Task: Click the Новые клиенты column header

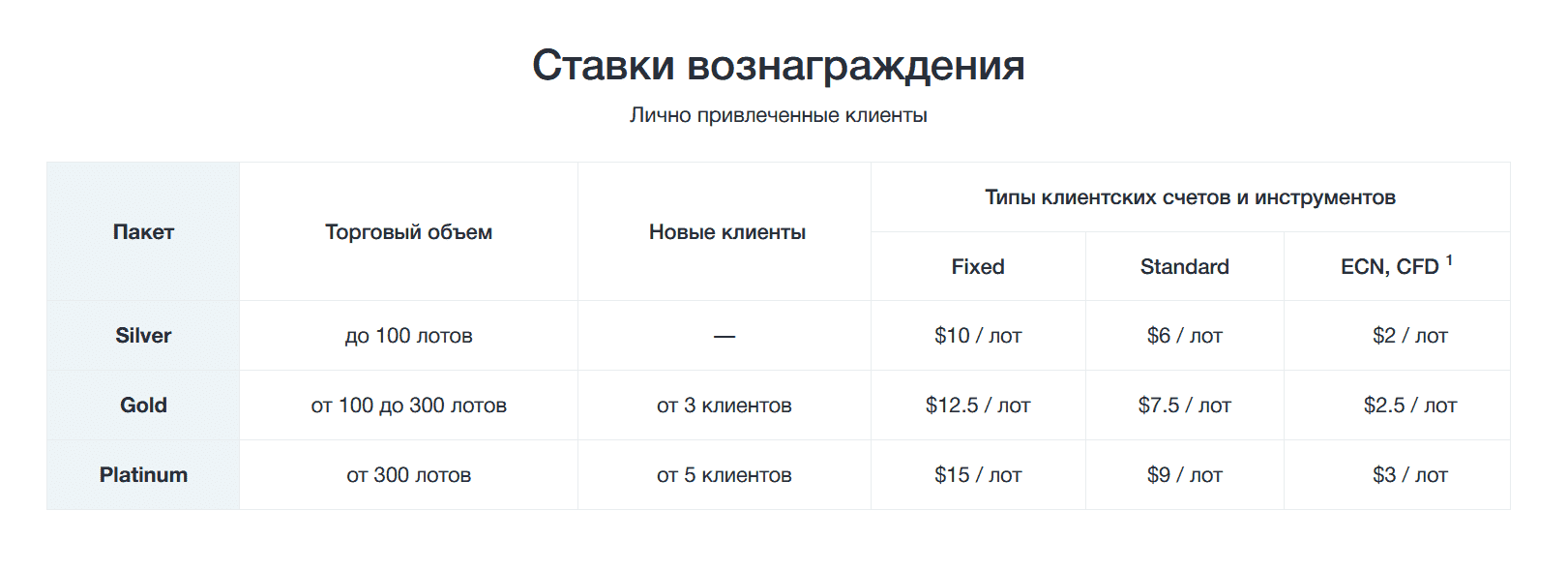Action: [726, 232]
